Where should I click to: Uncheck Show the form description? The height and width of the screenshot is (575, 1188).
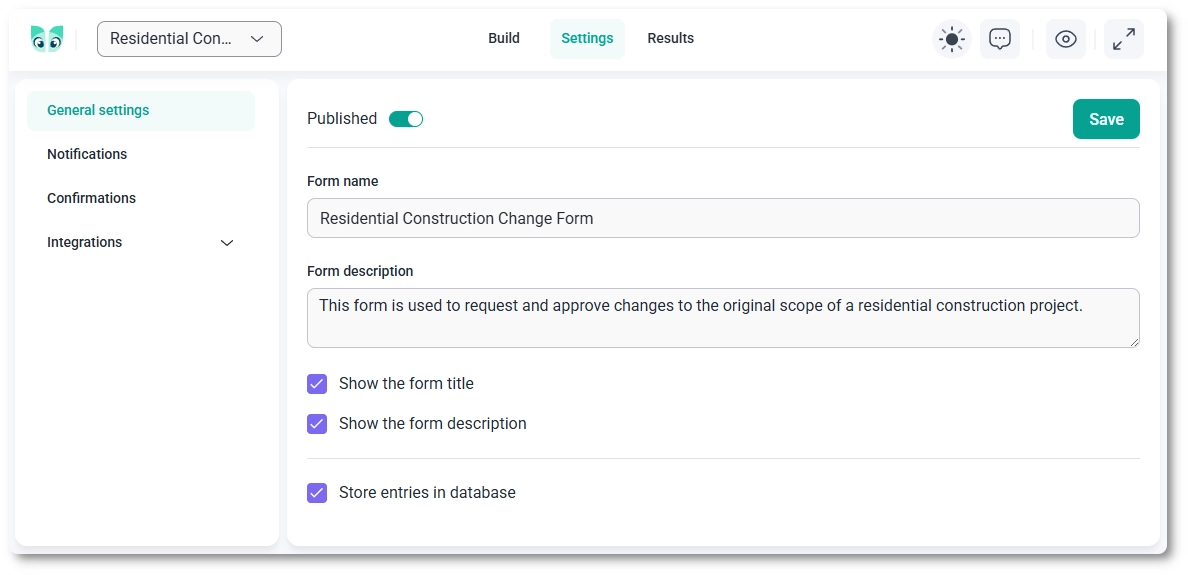[x=317, y=423]
